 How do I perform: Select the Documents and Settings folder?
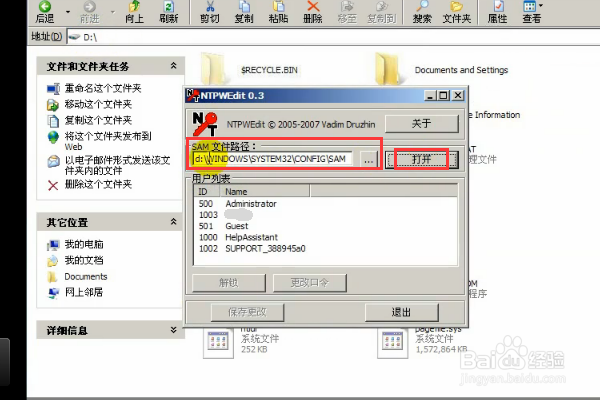pyautogui.click(x=442, y=69)
